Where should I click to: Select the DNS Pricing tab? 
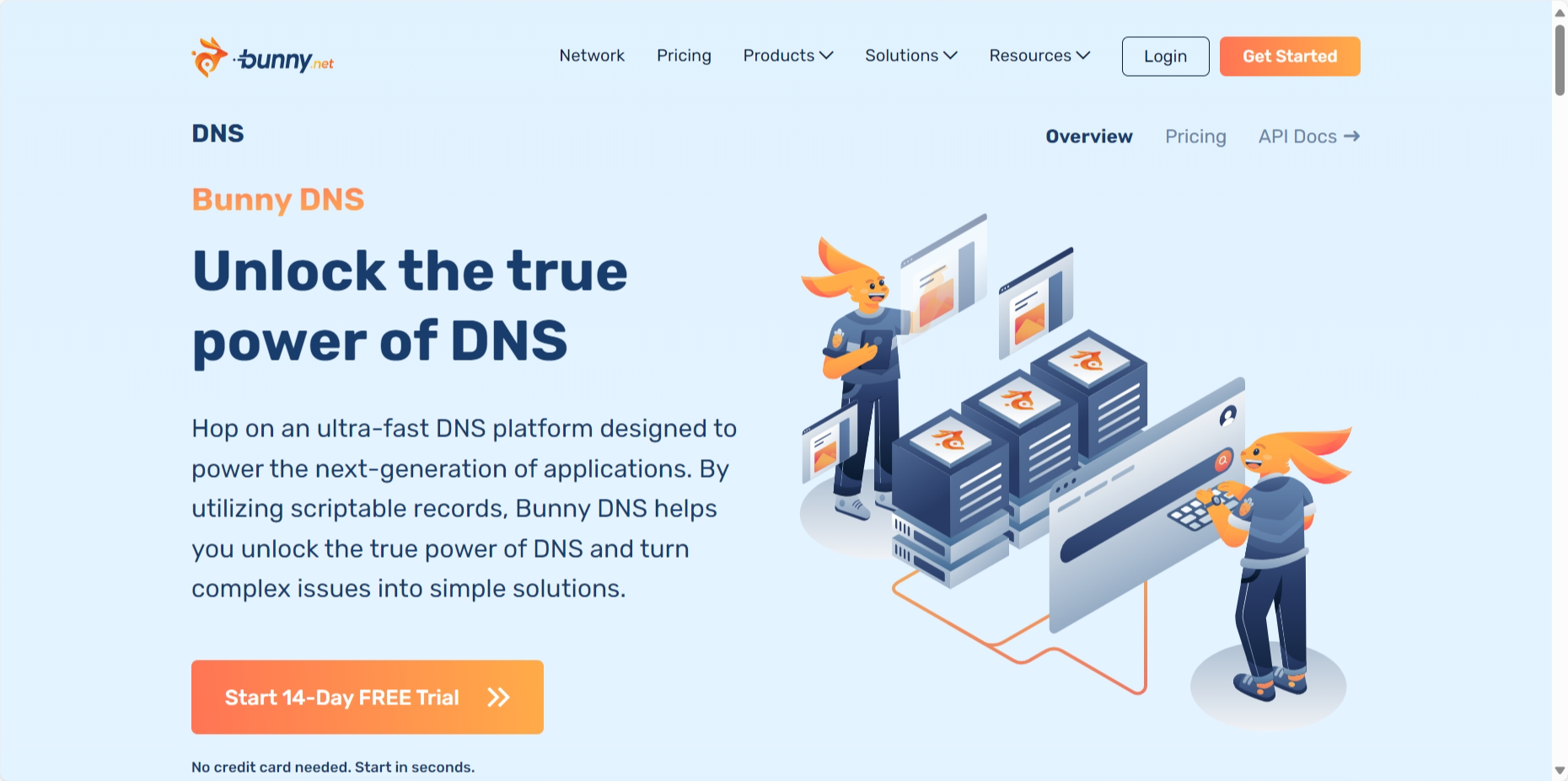coord(1195,136)
